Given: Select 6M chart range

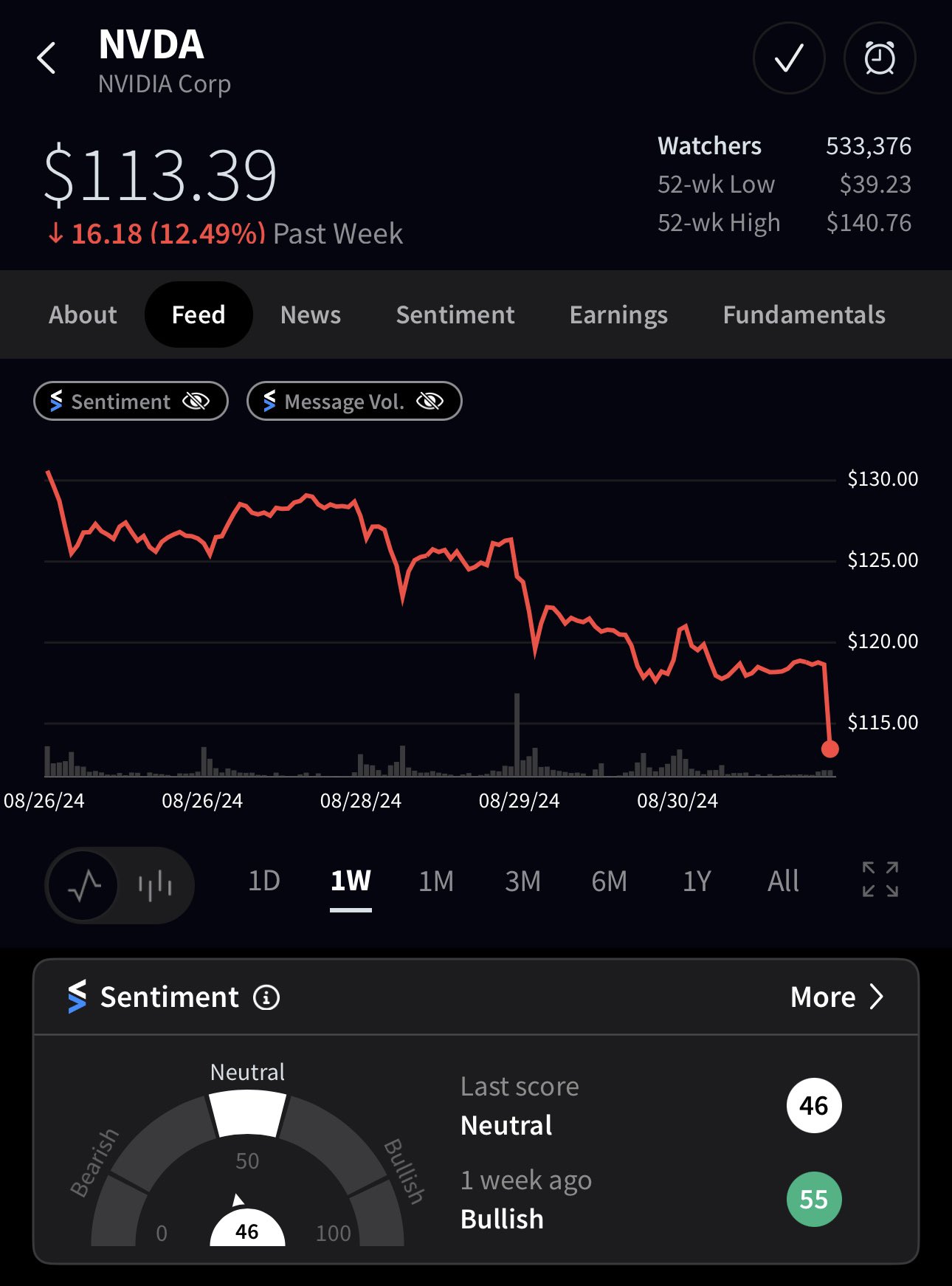Looking at the screenshot, I should [x=610, y=881].
